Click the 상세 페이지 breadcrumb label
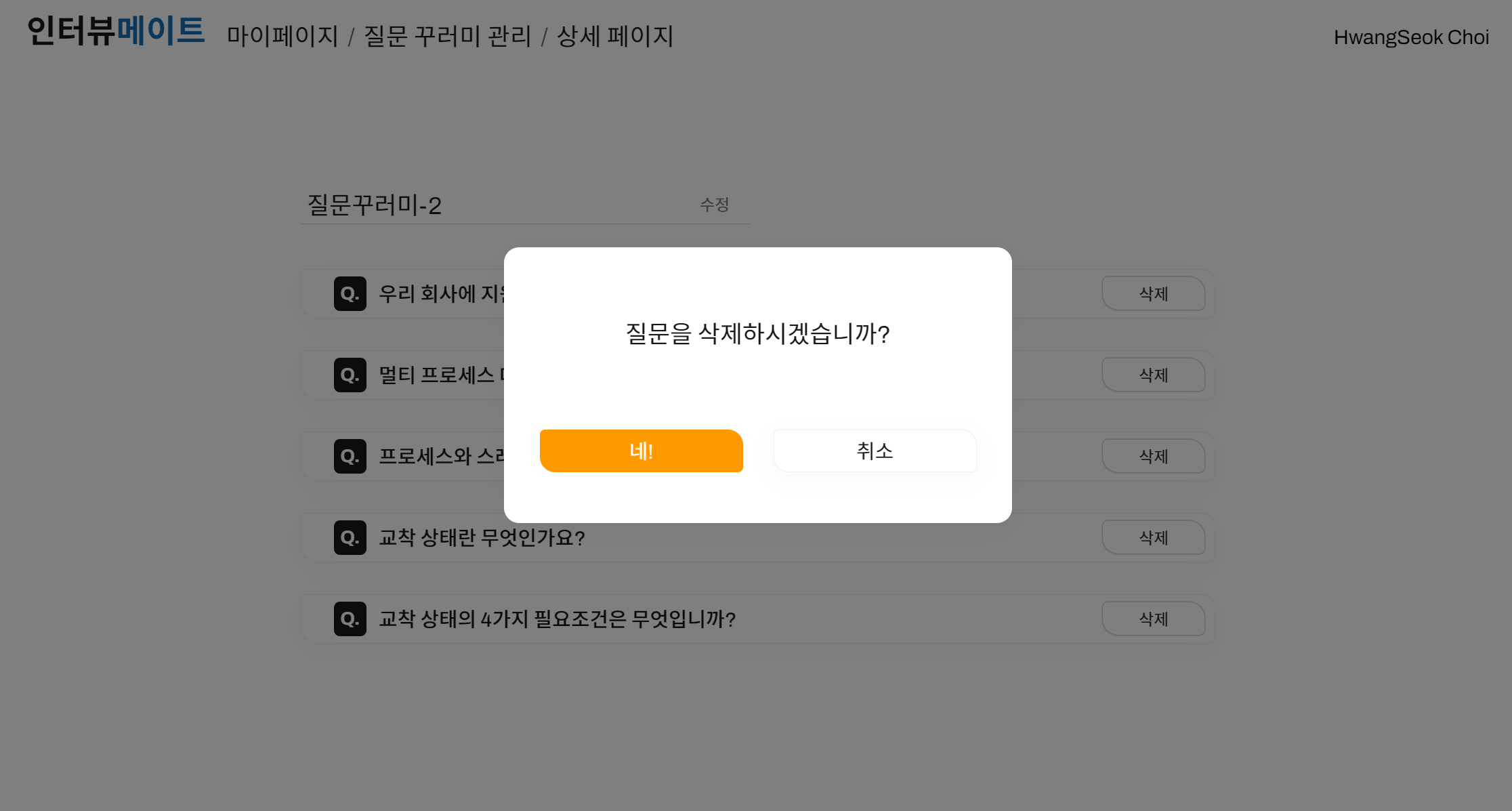Viewport: 1512px width, 811px height. pyautogui.click(x=614, y=37)
